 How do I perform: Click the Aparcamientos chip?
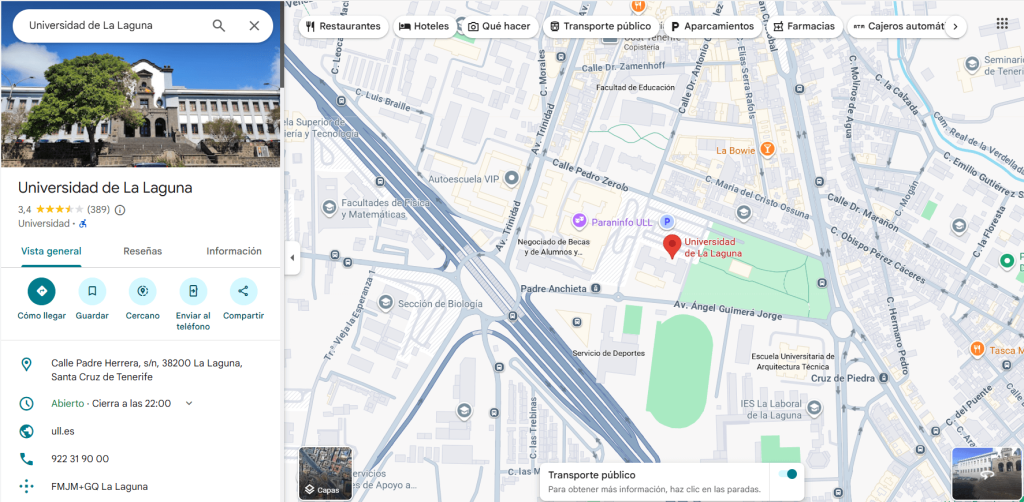point(712,27)
